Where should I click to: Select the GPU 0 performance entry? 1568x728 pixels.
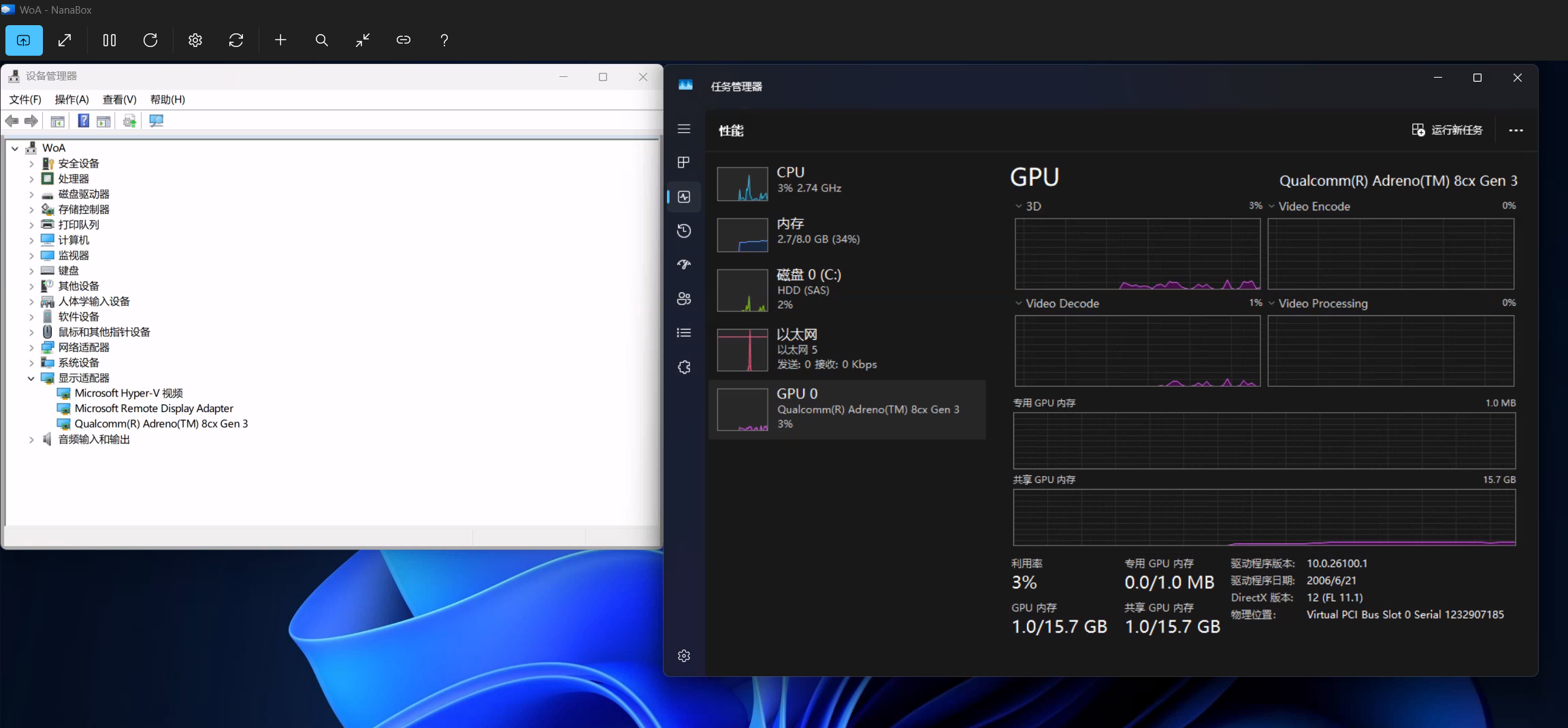point(847,409)
